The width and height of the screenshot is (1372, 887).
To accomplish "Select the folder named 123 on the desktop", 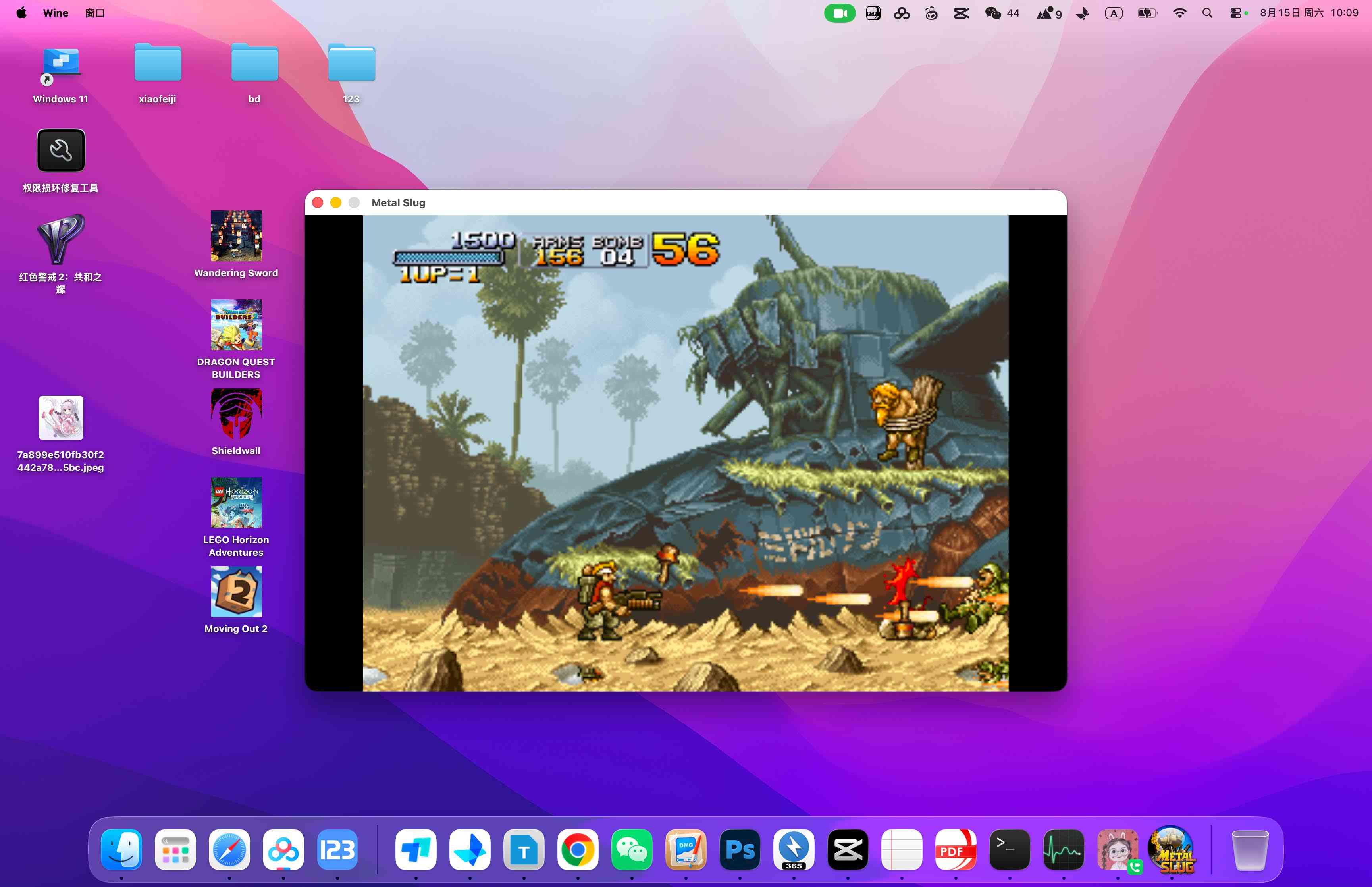I will 351,63.
